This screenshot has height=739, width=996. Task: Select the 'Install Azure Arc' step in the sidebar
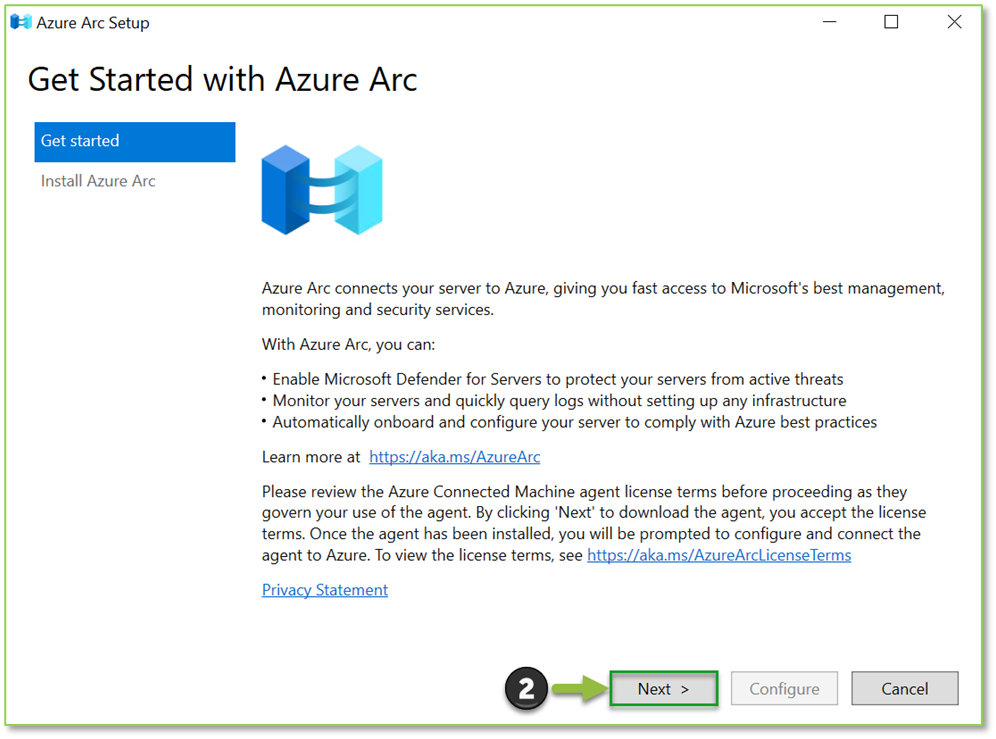click(97, 181)
